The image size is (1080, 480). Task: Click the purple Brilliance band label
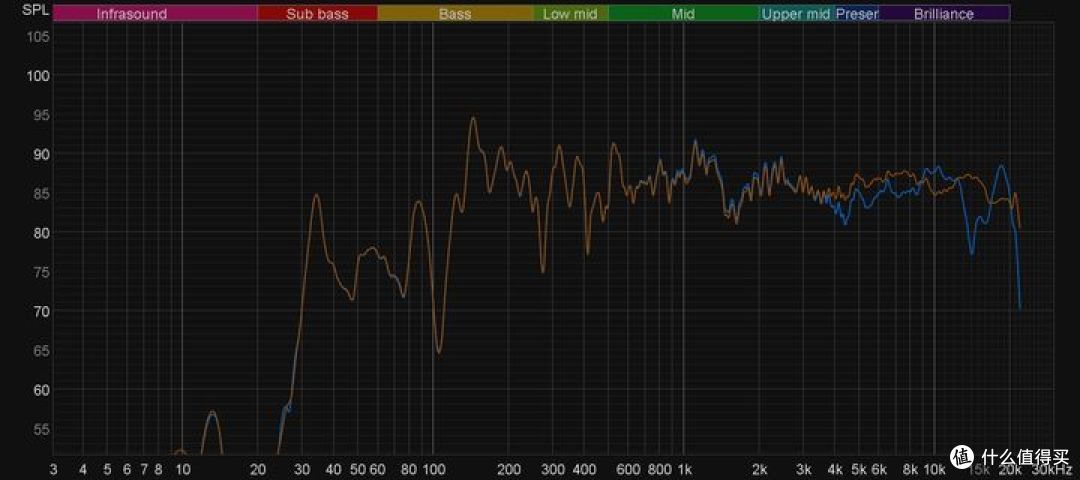tap(943, 14)
